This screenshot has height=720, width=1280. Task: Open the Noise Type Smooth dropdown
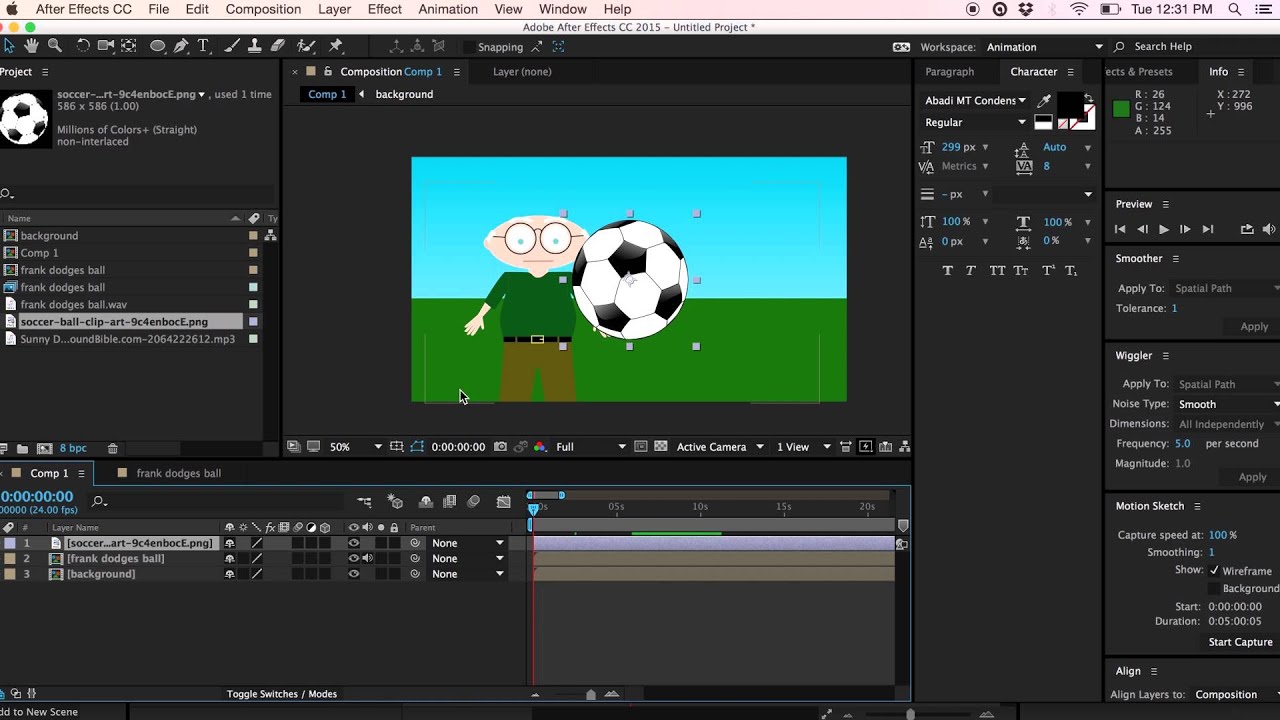point(1228,404)
